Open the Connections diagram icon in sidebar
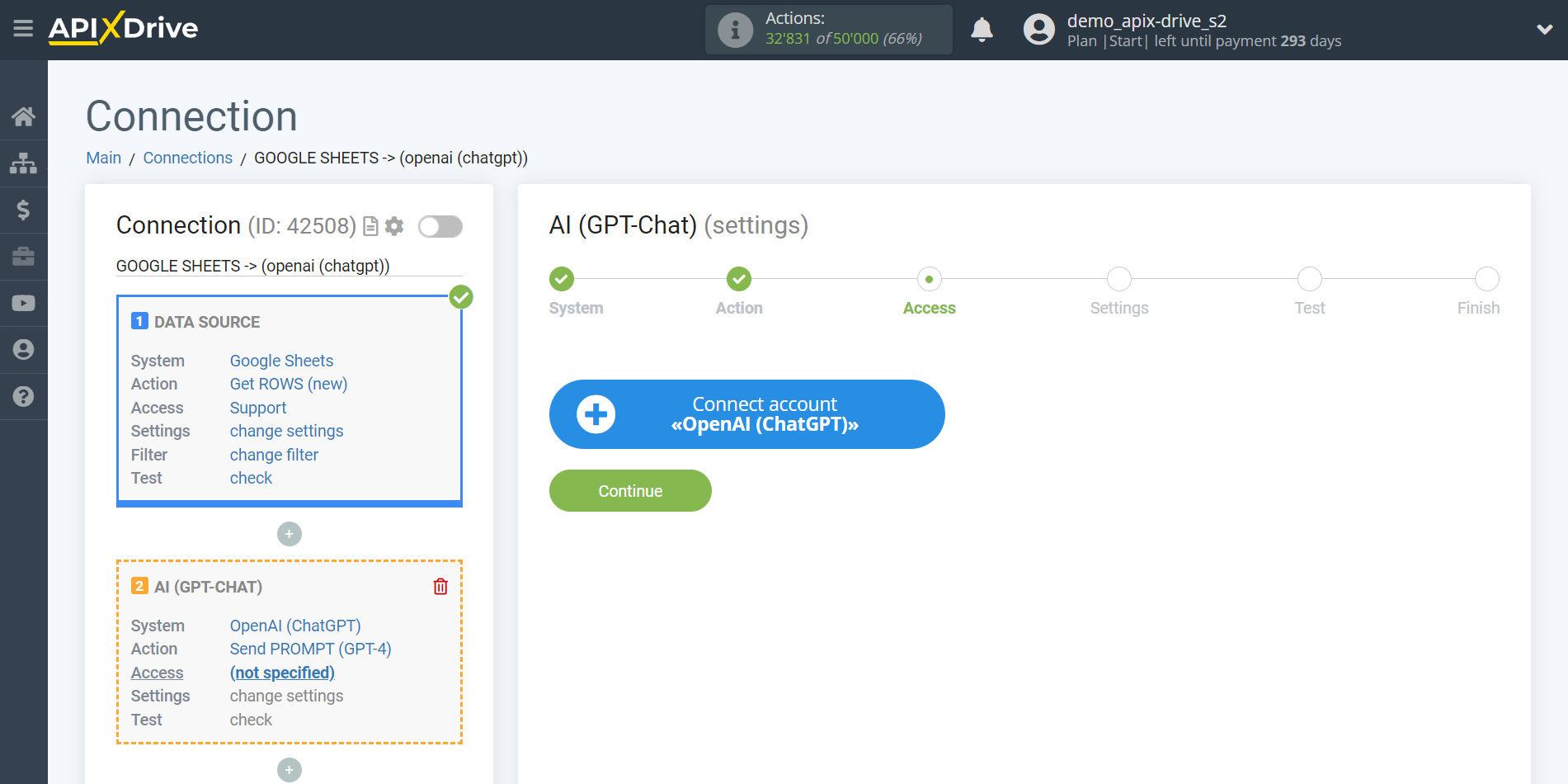1568x784 pixels. pos(23,163)
